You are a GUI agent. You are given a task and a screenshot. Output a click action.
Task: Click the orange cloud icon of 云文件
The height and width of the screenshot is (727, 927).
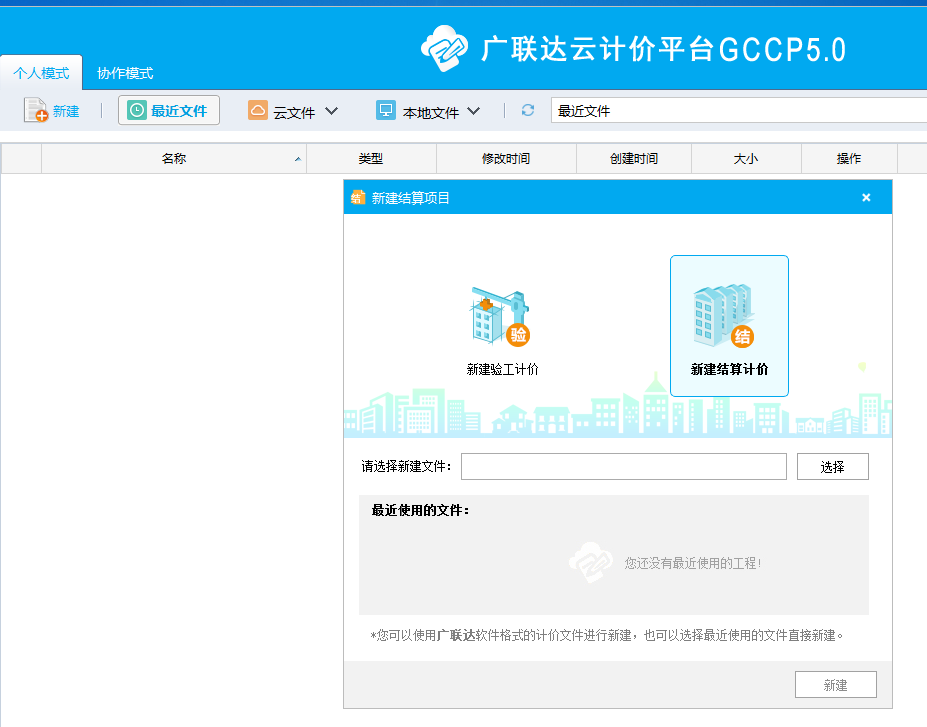257,110
